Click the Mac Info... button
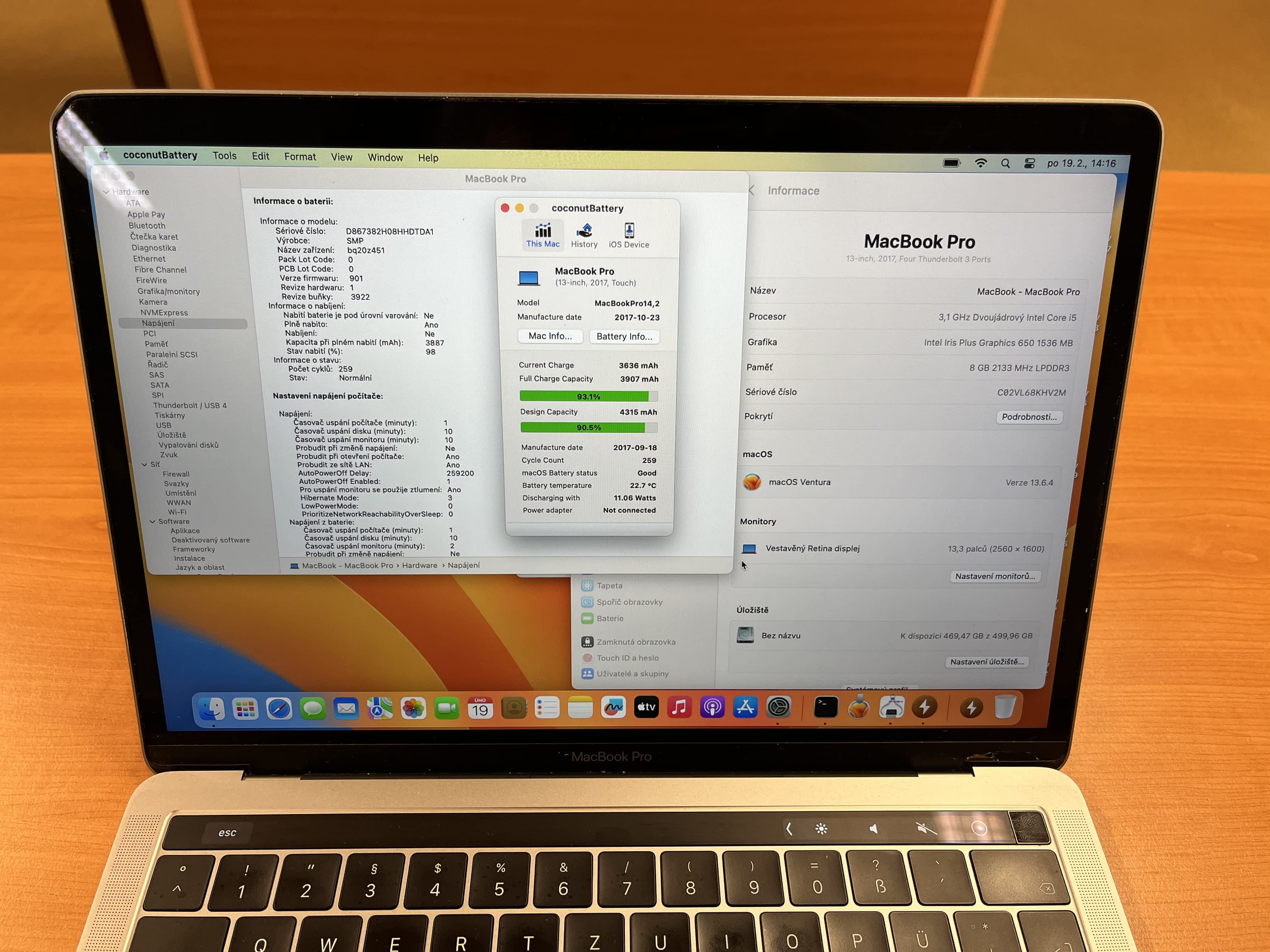This screenshot has width=1270, height=952. (x=550, y=336)
